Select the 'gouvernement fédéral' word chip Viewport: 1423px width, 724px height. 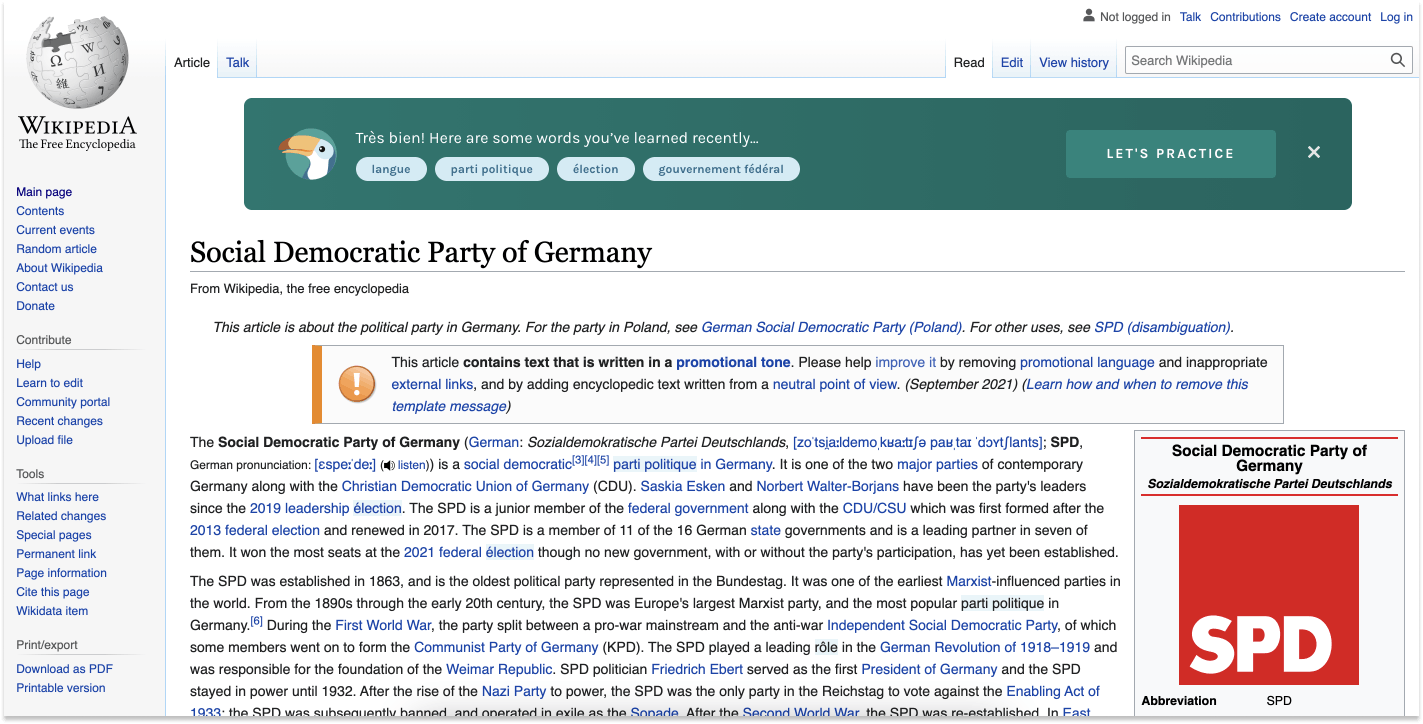click(x=721, y=169)
